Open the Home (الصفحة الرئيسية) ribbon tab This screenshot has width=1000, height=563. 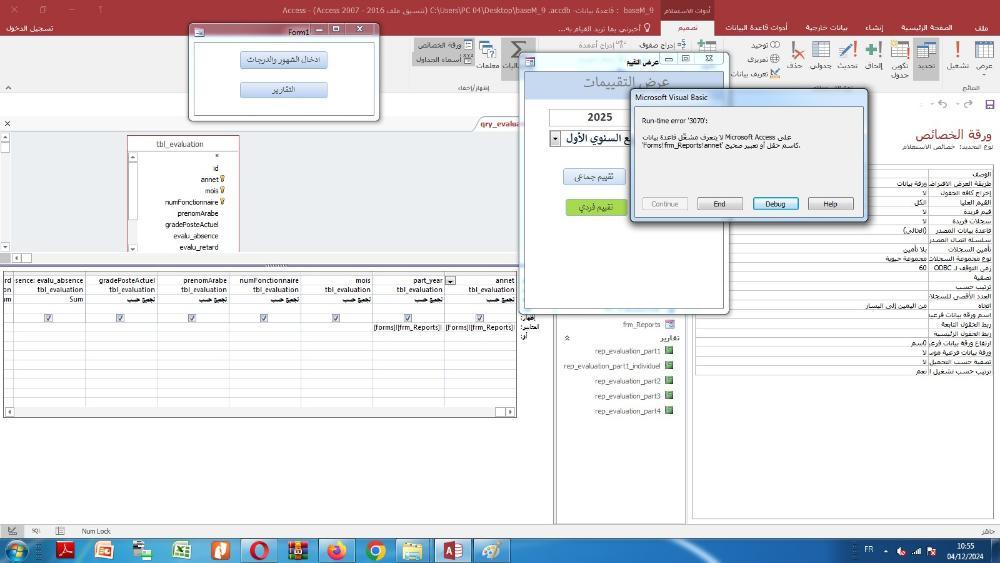point(926,27)
